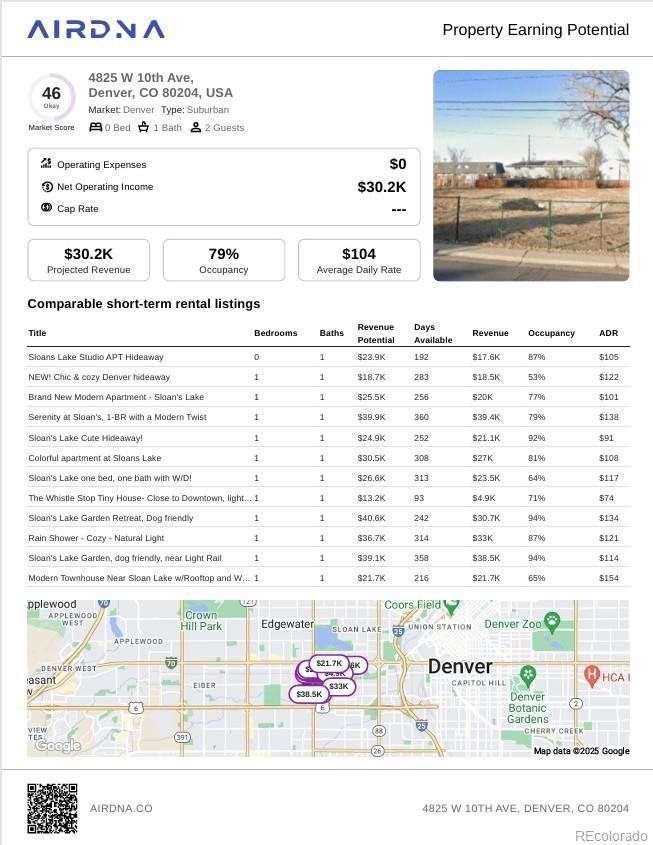The width and height of the screenshot is (653, 845).
Task: Click the QR code in footer
Action: (x=52, y=808)
